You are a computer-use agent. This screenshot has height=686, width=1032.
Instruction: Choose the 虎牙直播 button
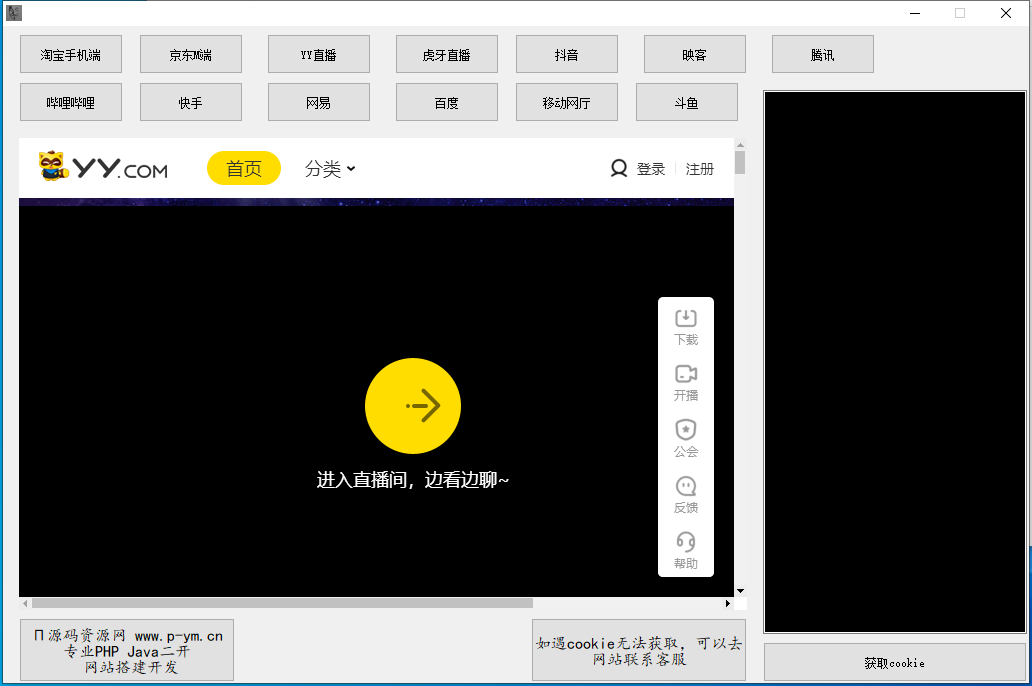447,54
